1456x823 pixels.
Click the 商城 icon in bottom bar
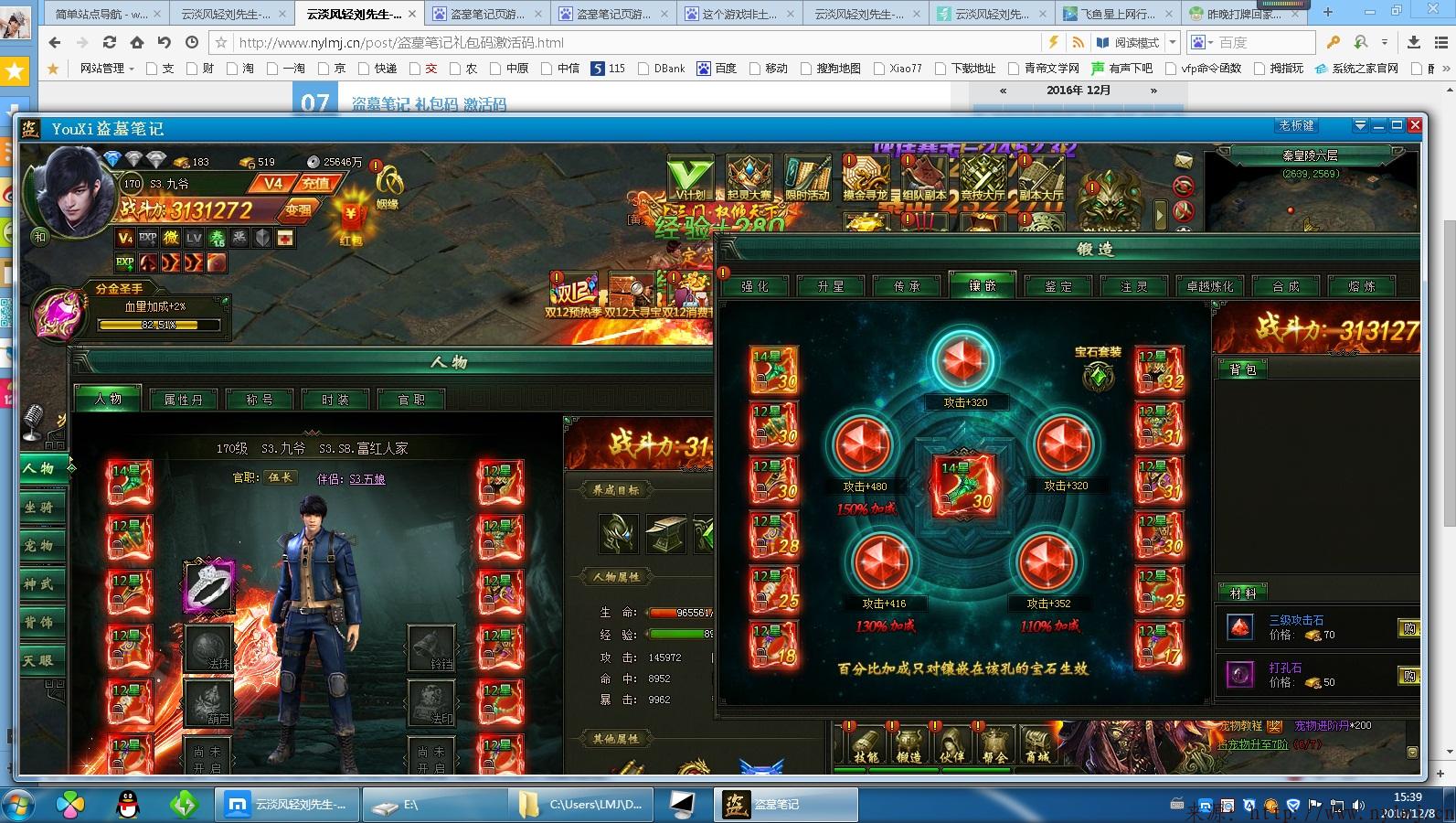coord(1037,745)
